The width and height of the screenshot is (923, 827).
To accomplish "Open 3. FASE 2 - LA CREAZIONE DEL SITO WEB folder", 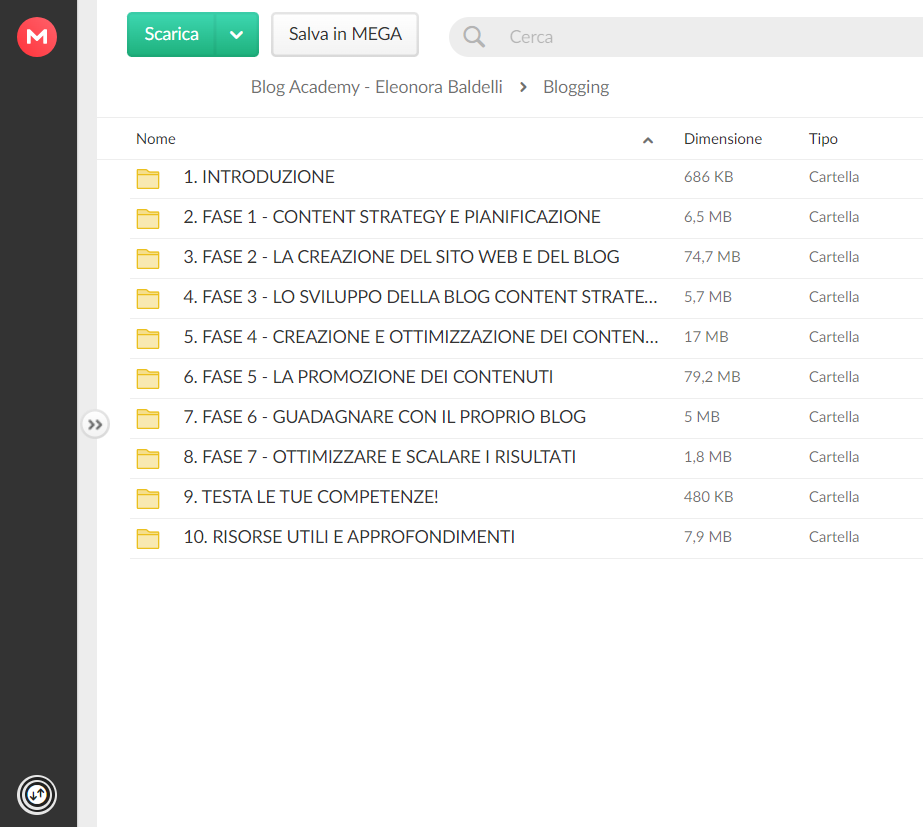I will click(x=401, y=257).
